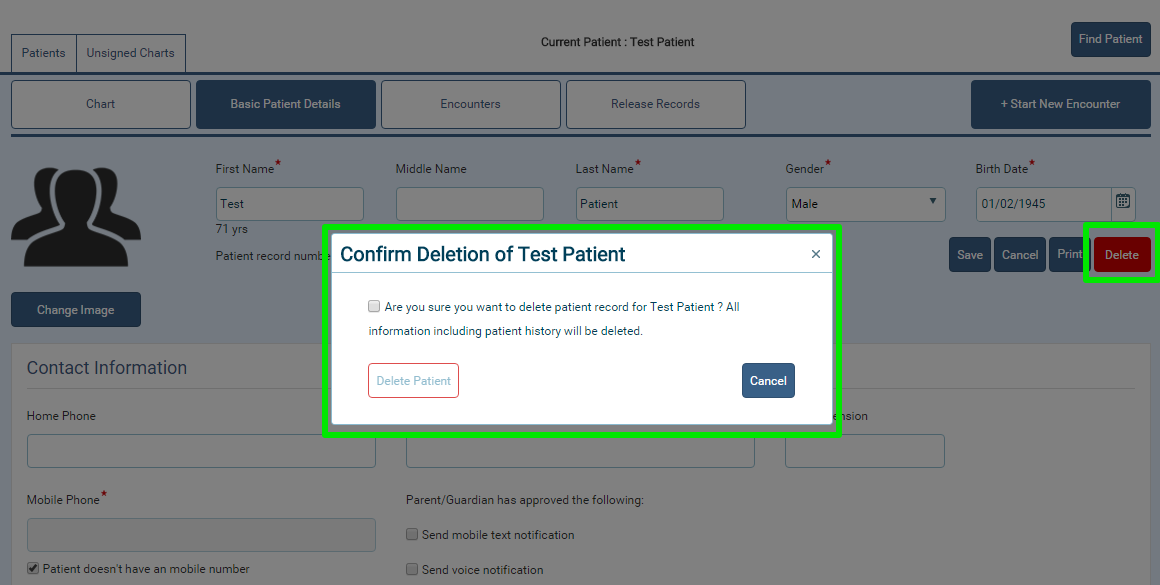Viewport: 1160px width, 585px height.
Task: Close the Confirm Deletion dialog with X
Action: coord(815,254)
